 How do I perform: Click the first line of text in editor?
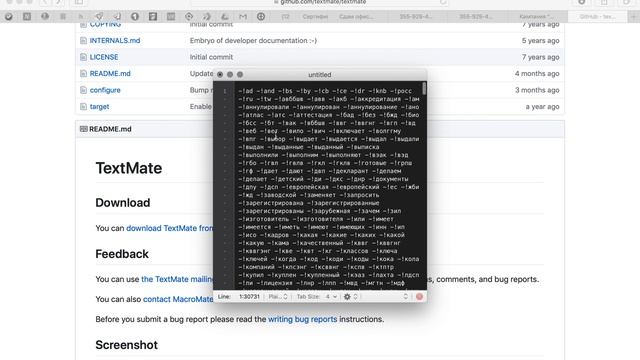(x=325, y=91)
